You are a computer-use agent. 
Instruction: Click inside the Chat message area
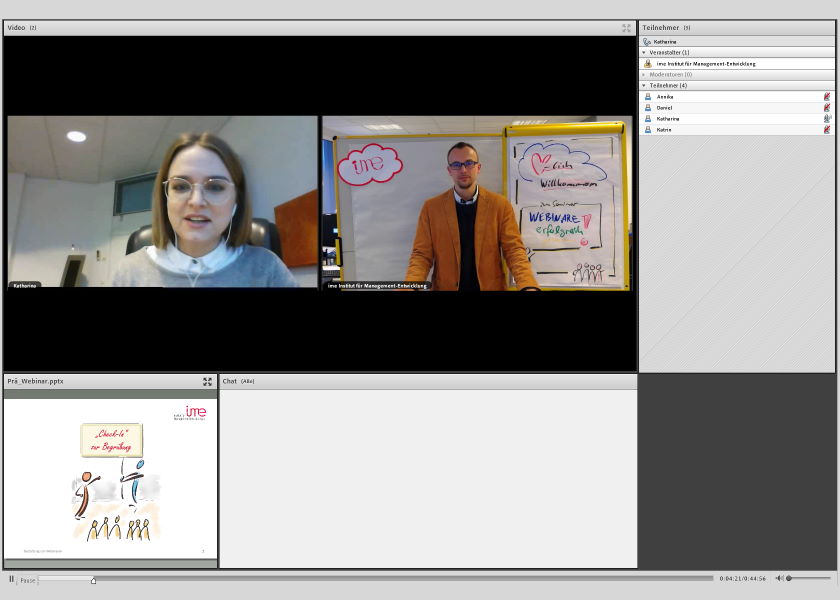pyautogui.click(x=429, y=478)
